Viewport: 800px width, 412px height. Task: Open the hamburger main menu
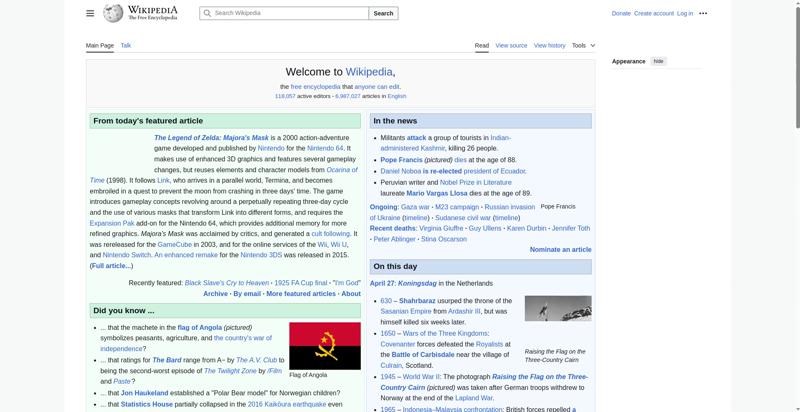tap(90, 13)
